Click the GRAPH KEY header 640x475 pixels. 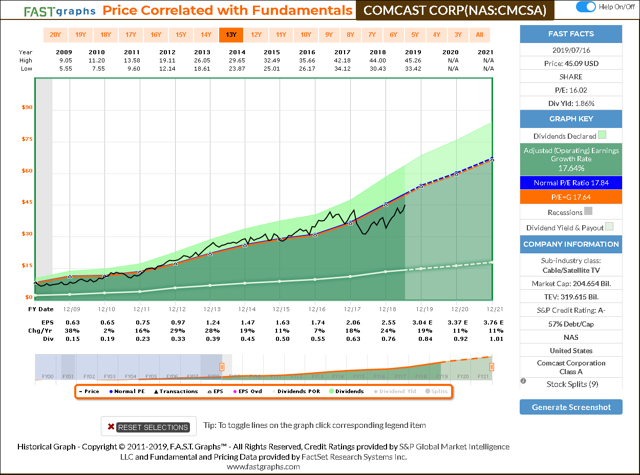tap(571, 119)
